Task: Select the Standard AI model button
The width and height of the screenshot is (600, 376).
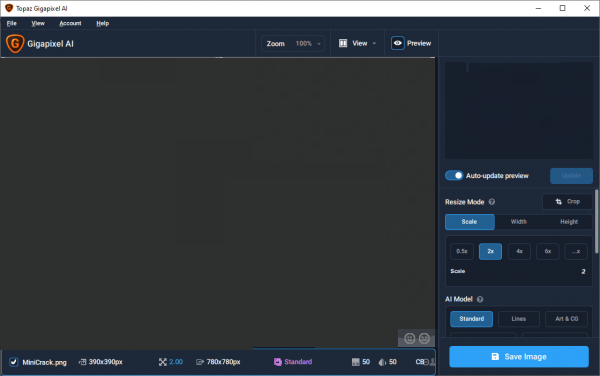Action: click(471, 319)
